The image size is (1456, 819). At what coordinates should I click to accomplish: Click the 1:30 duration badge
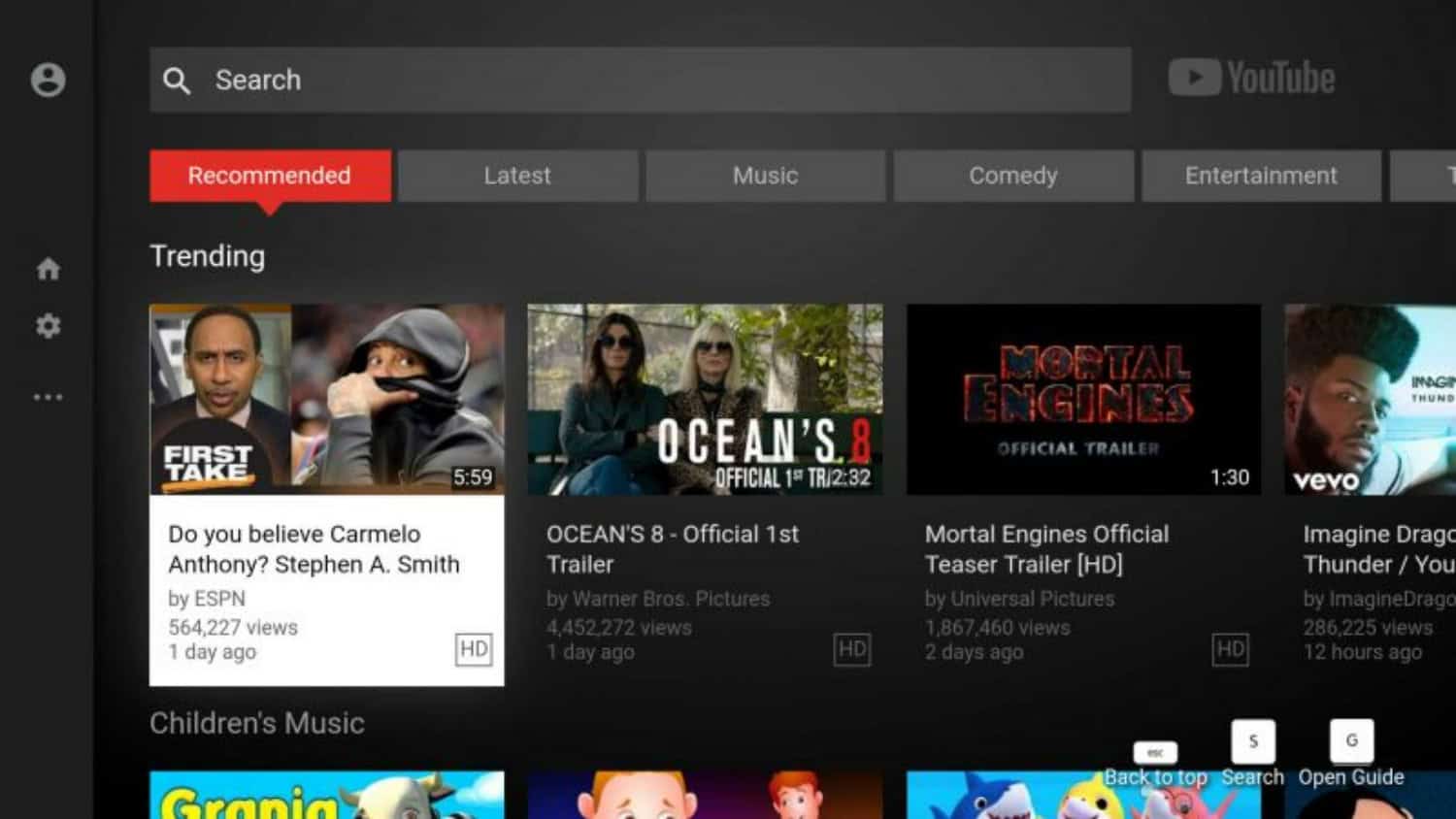click(1229, 477)
